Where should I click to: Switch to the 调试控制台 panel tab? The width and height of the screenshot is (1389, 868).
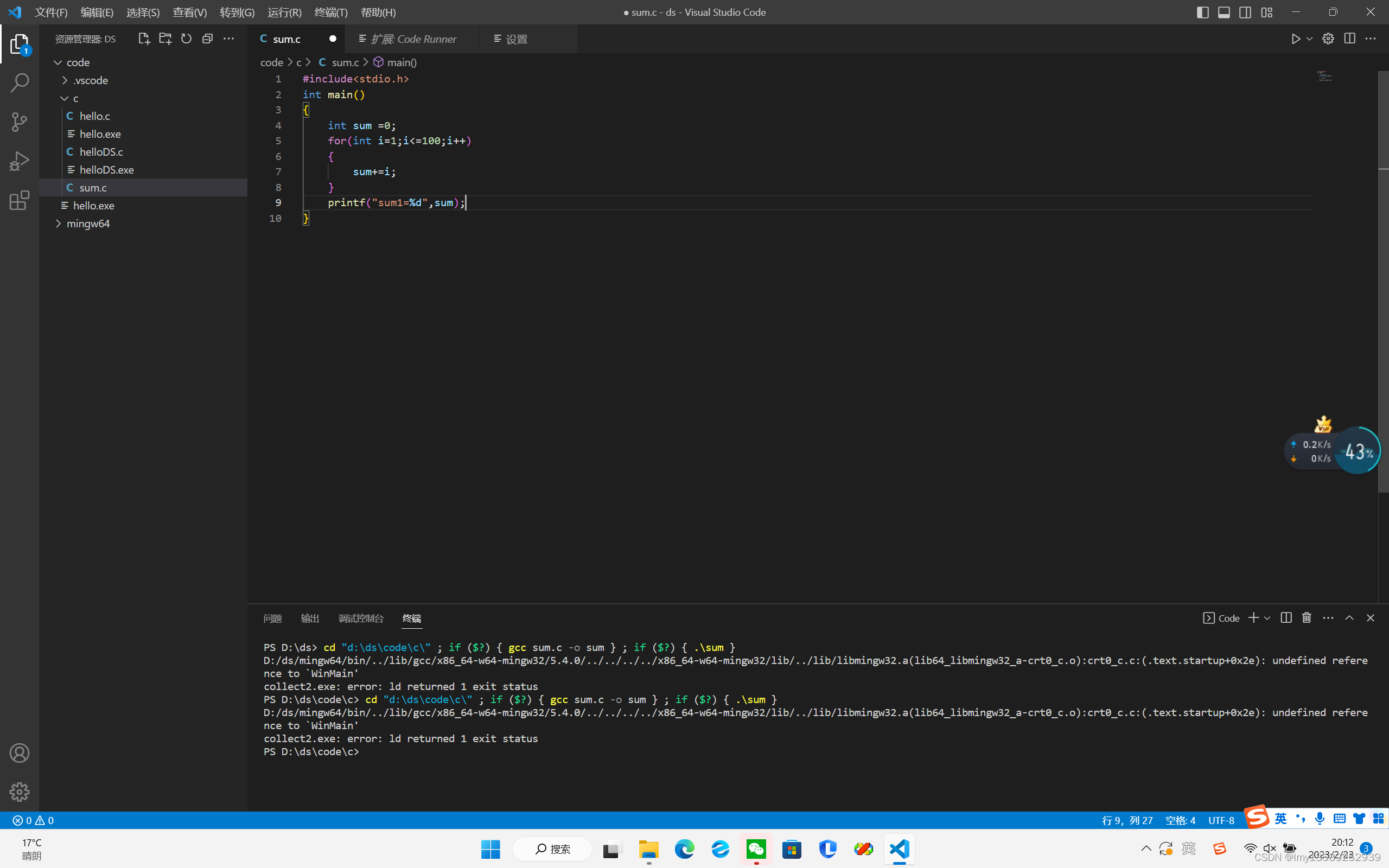pos(361,618)
